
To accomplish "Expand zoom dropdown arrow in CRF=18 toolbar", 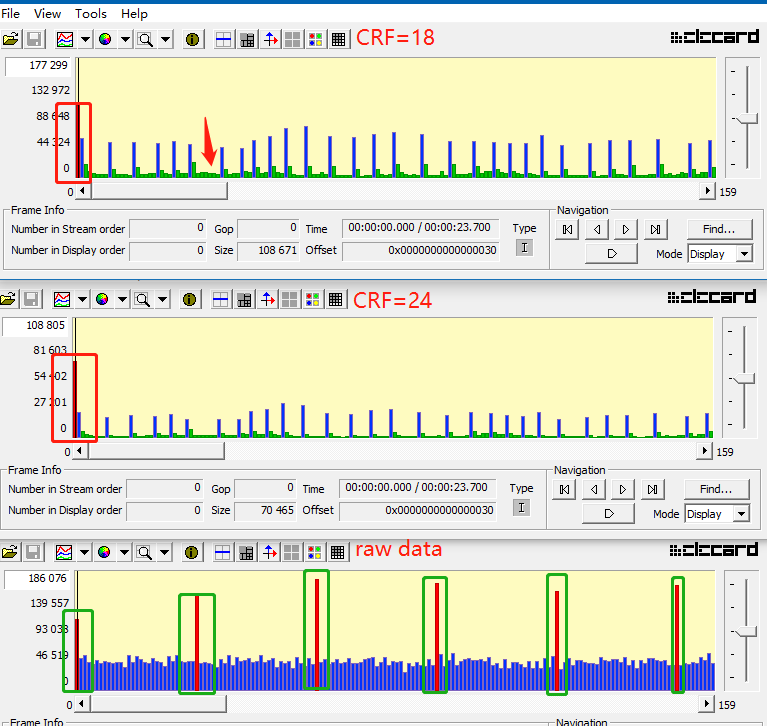I will coord(166,39).
